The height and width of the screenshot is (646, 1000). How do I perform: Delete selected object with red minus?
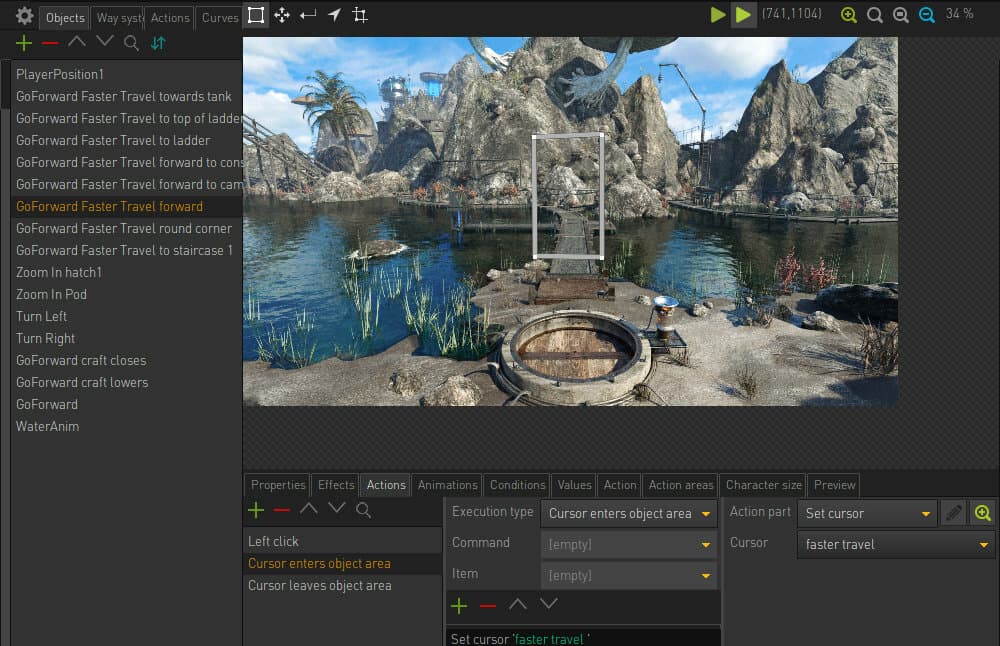[x=50, y=43]
